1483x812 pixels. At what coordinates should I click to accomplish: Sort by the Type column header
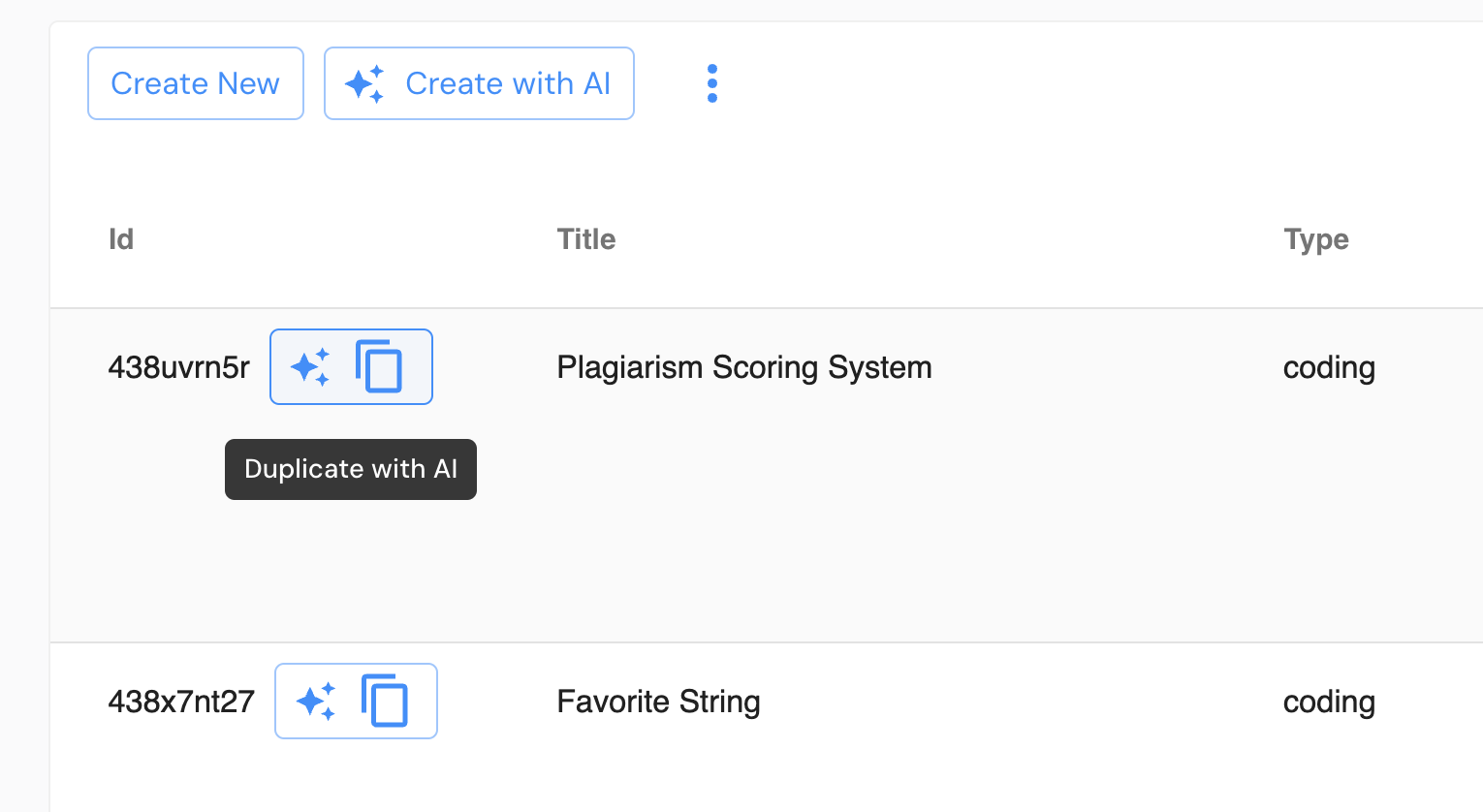(x=1315, y=239)
